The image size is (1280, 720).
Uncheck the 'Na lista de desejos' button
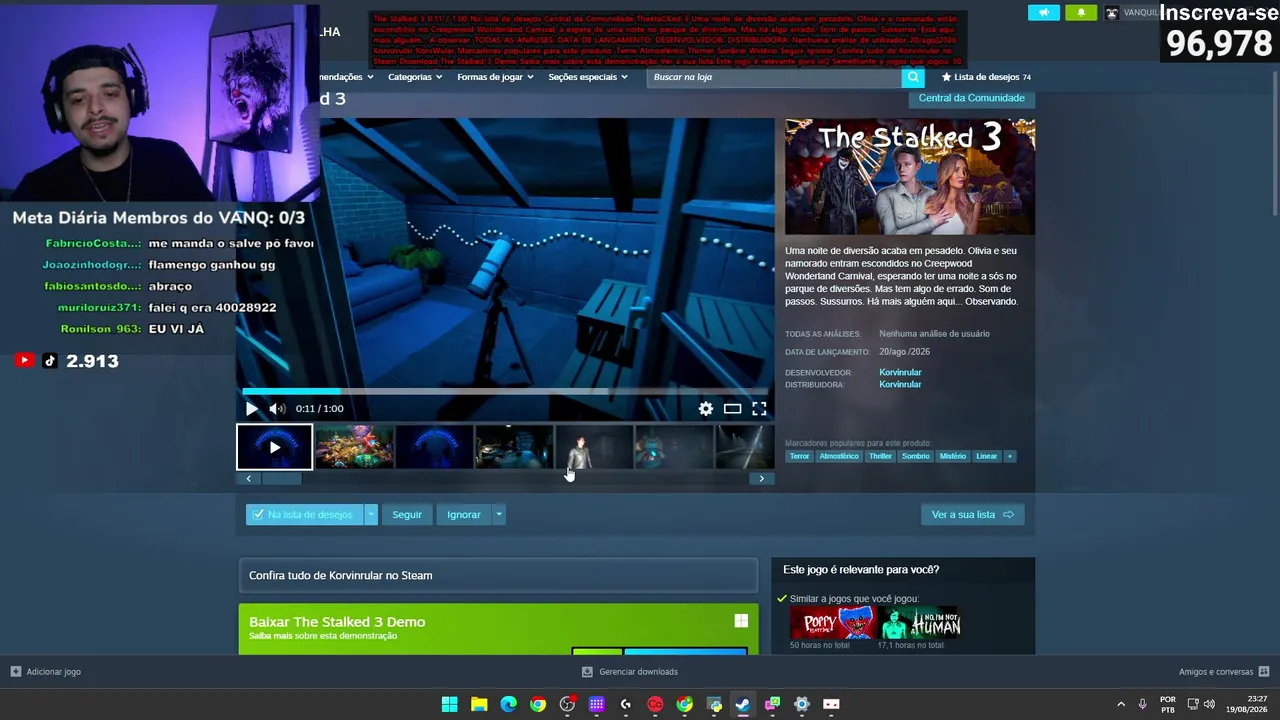(304, 515)
